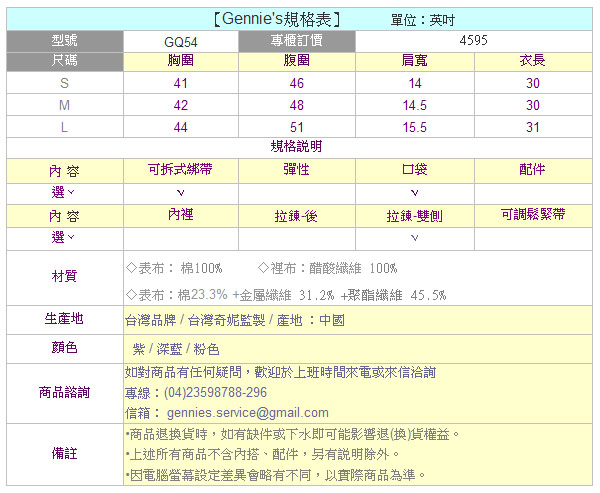Click the 拉鍊-後 feature header
The height and width of the screenshot is (493, 600).
(x=296, y=216)
